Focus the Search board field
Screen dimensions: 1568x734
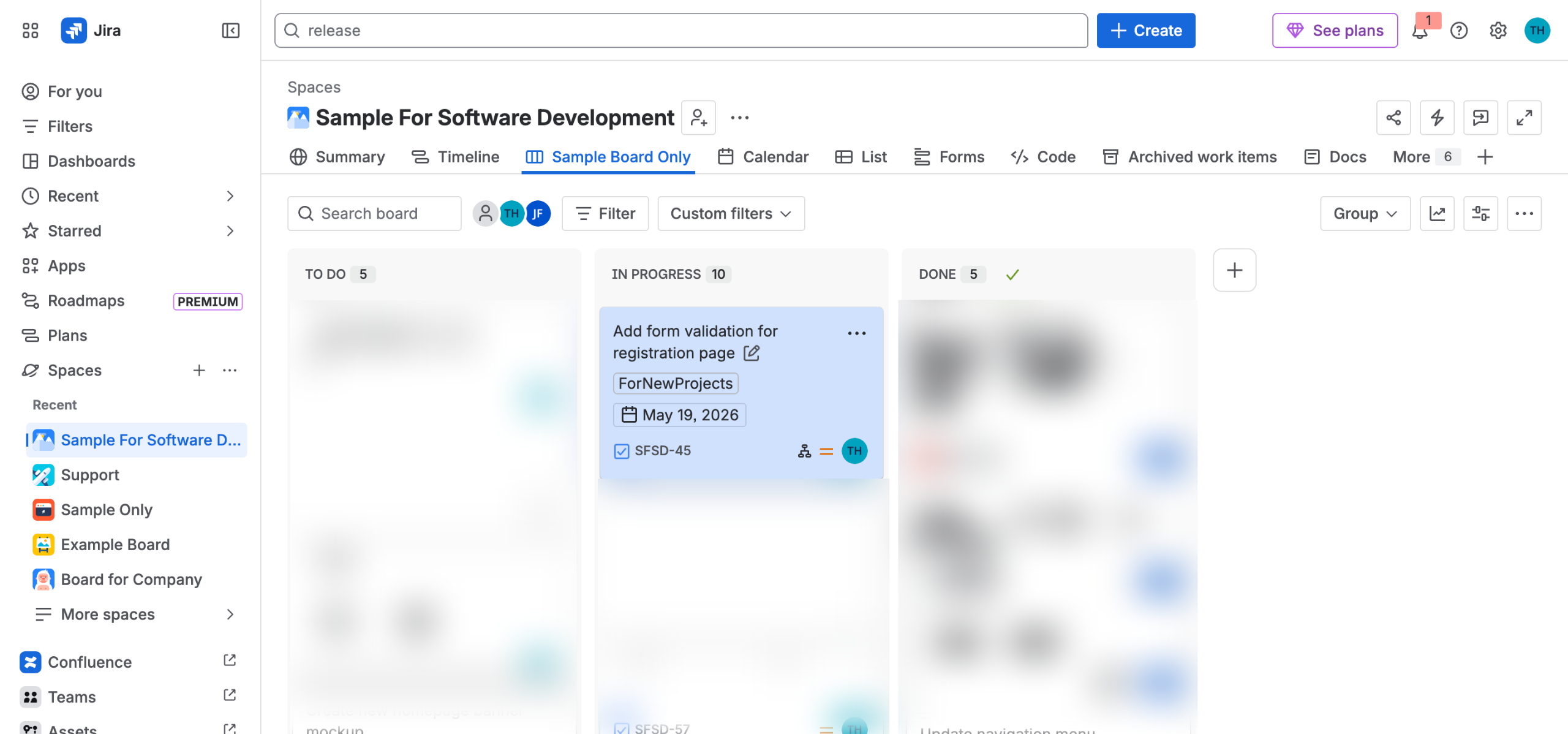[374, 213]
